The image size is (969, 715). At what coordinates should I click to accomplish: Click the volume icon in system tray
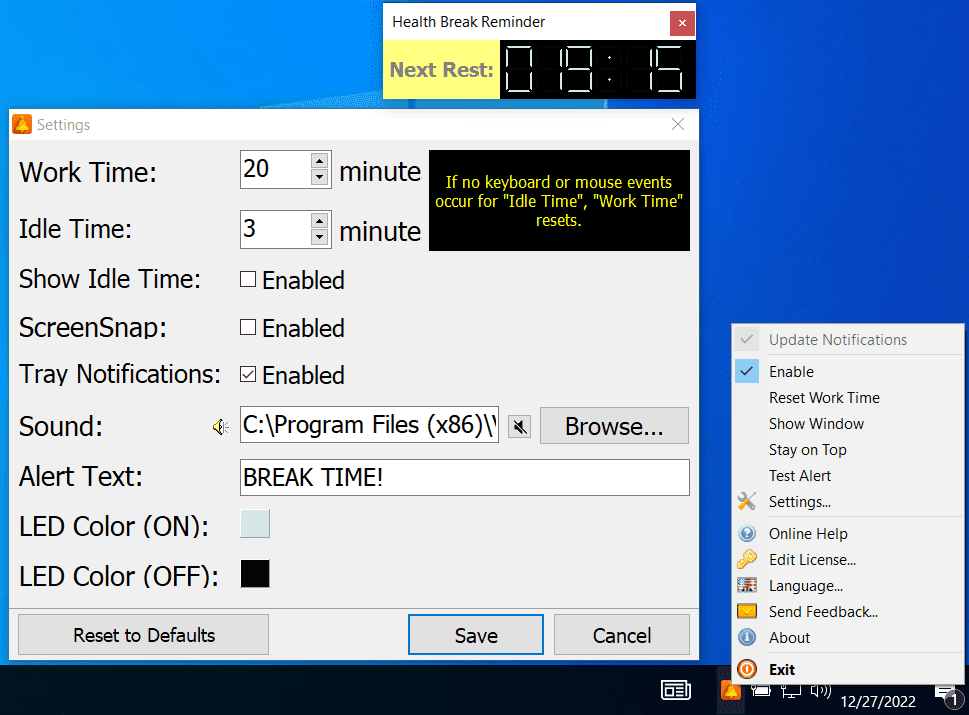tap(821, 691)
